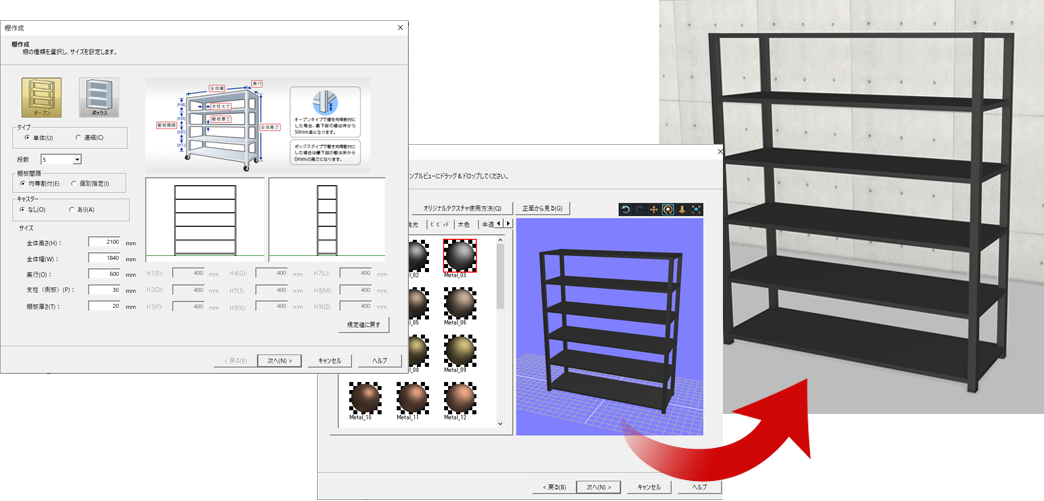Select the open-type shelf icon
The height and width of the screenshot is (501, 1044).
coord(41,98)
